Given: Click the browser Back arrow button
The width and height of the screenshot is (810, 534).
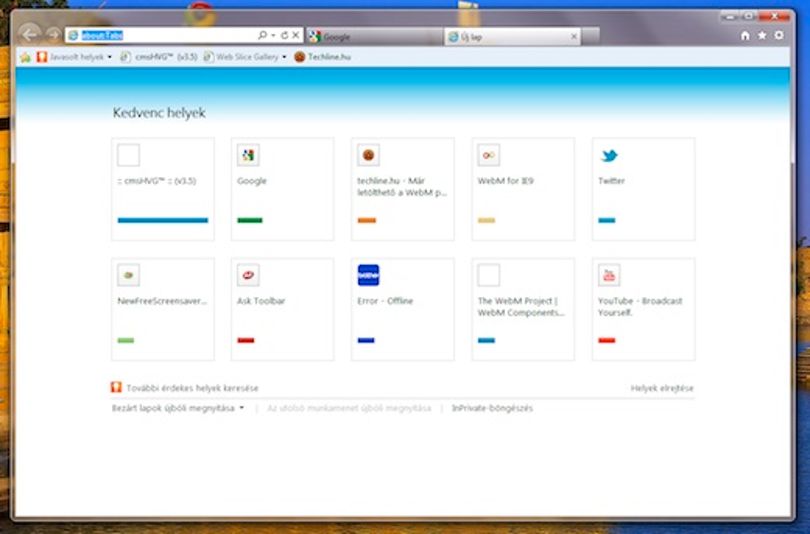Looking at the screenshot, I should tap(29, 35).
